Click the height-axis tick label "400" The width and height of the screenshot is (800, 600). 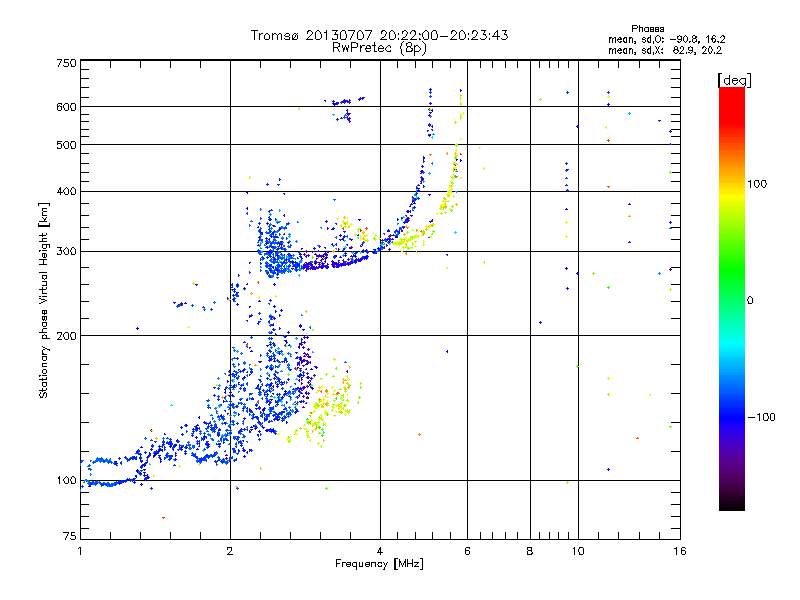pyautogui.click(x=66, y=191)
